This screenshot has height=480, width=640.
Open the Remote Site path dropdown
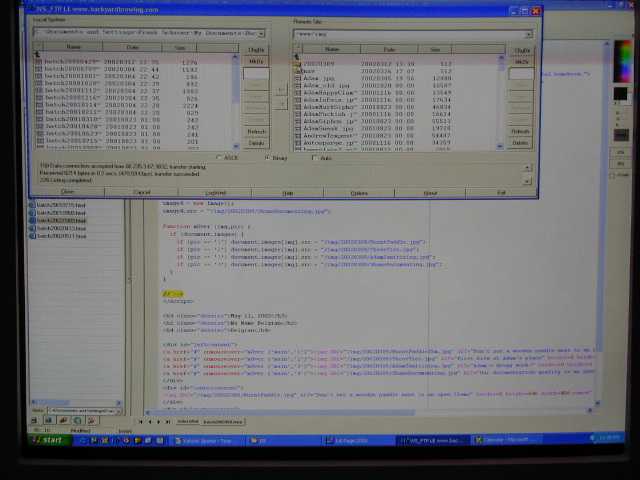(528, 33)
